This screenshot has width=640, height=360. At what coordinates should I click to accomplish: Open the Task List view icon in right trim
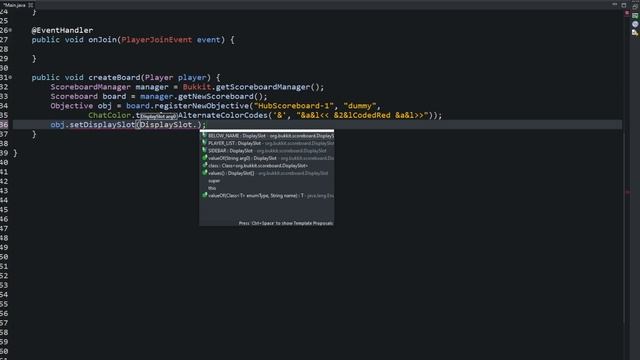pos(635,16)
